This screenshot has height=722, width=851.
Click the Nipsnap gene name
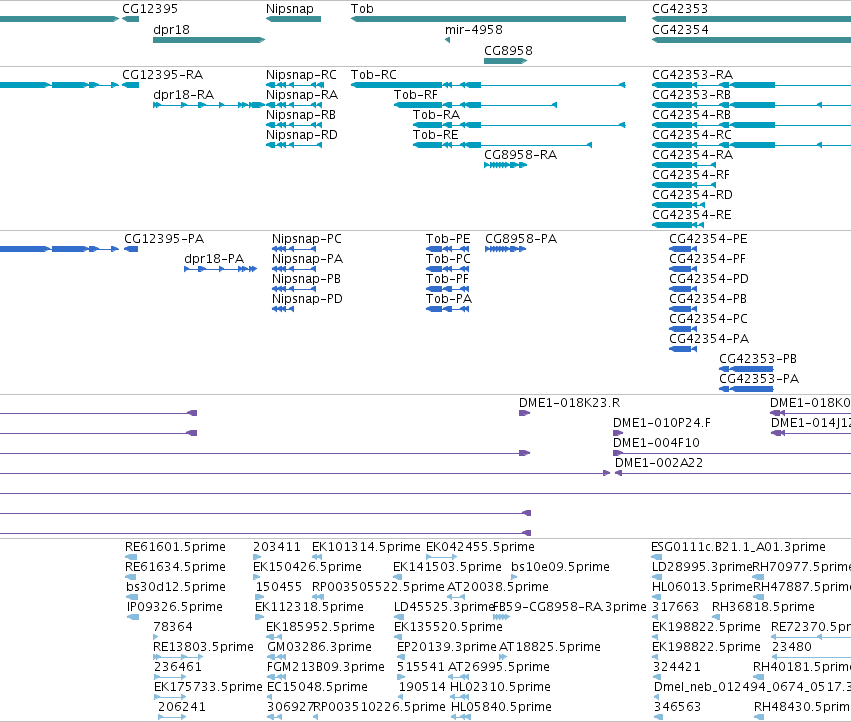(289, 9)
